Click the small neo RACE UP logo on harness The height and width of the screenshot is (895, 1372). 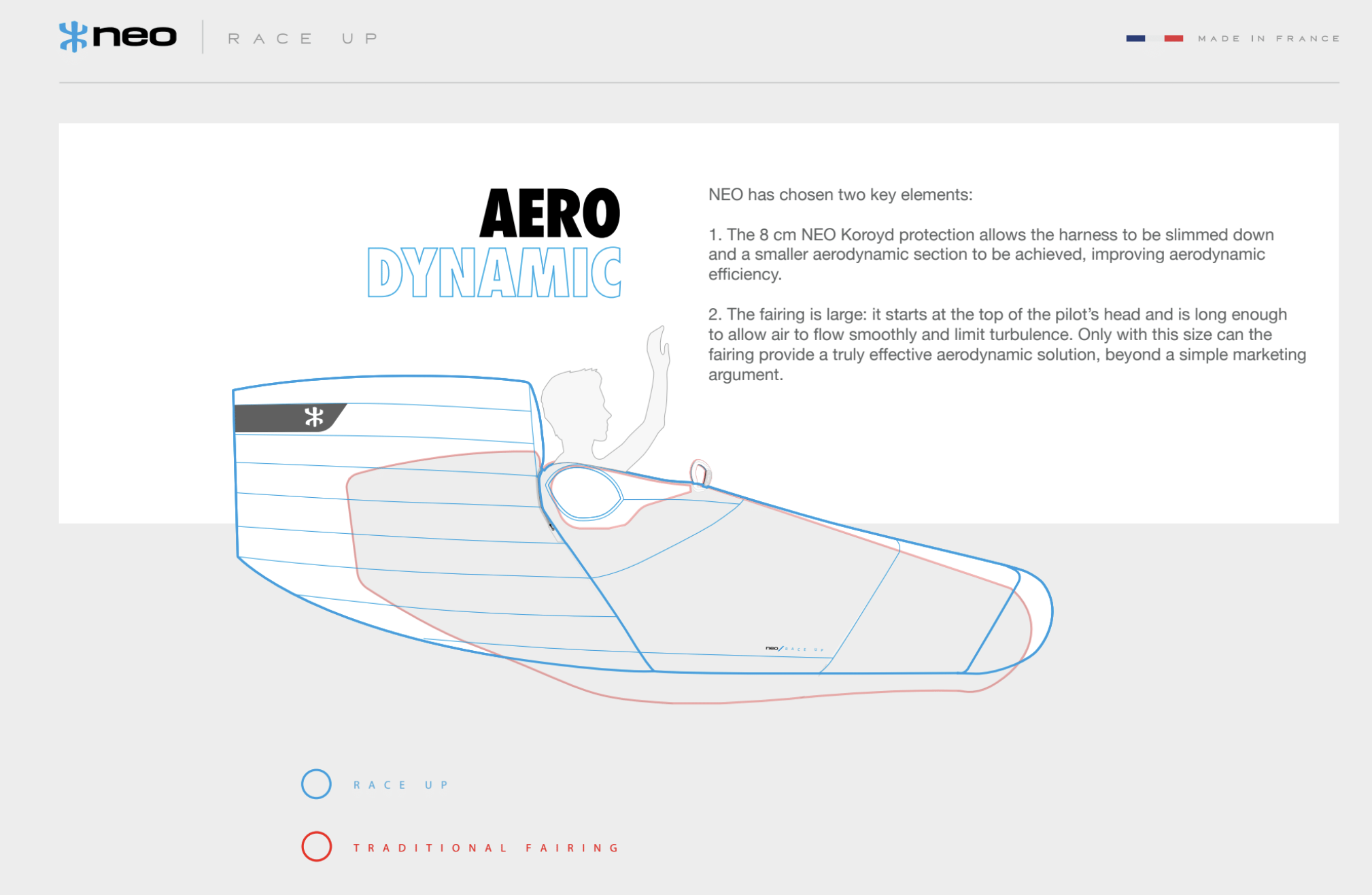(x=794, y=649)
